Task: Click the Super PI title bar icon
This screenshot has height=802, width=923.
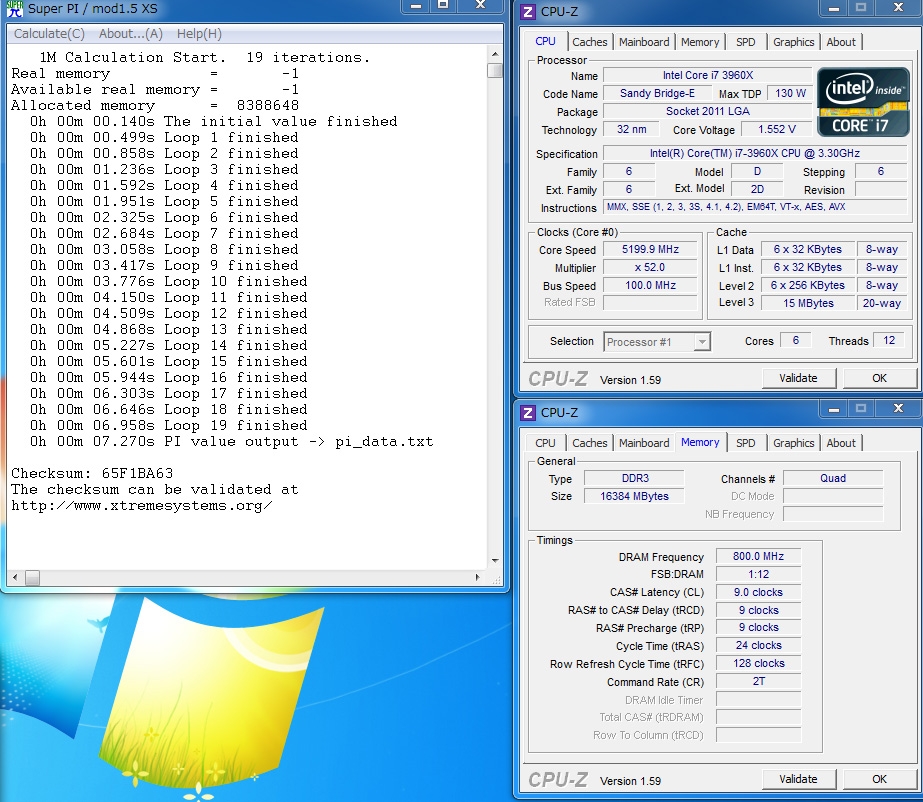Action: (x=13, y=9)
